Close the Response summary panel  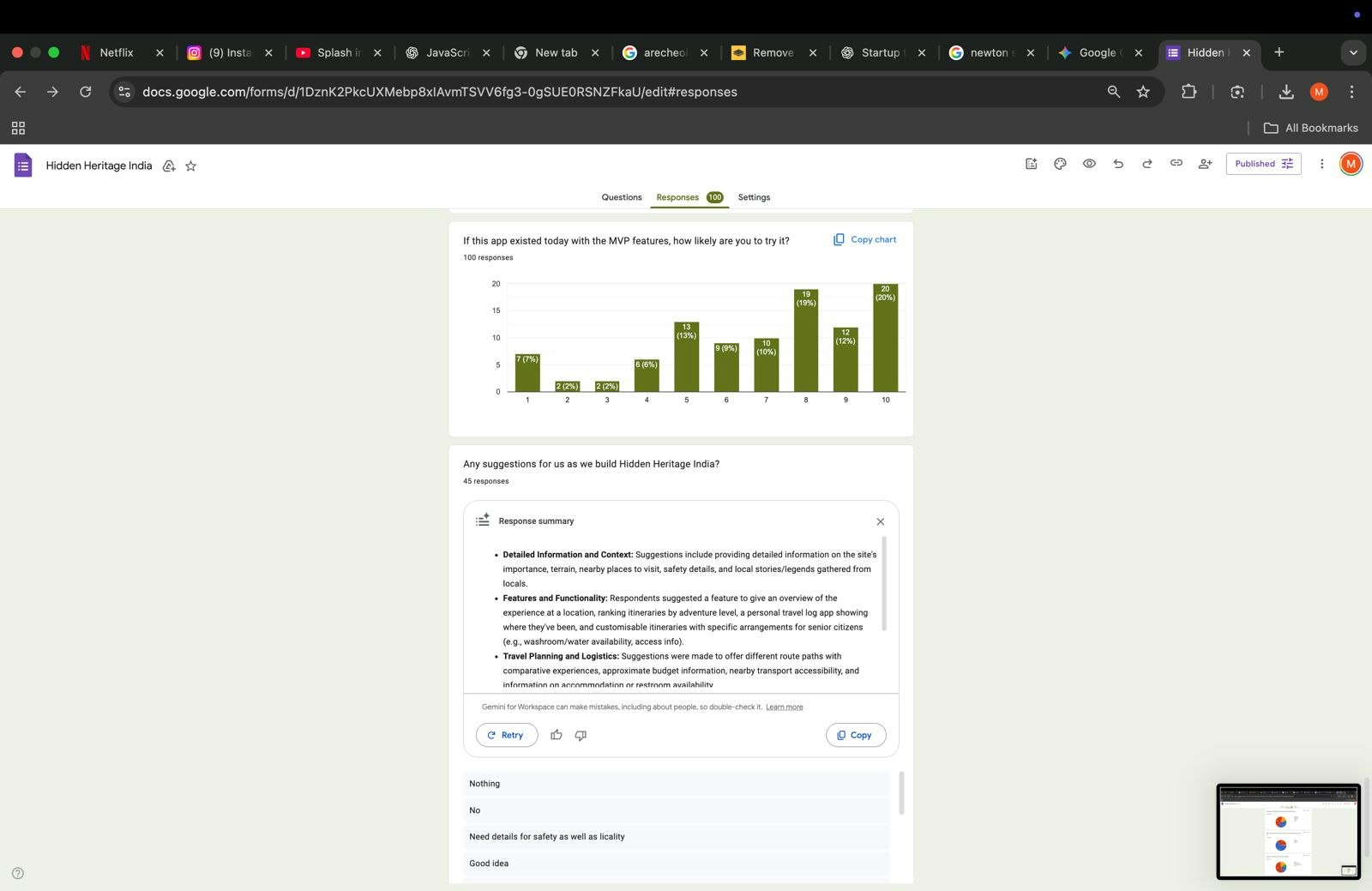pos(880,521)
